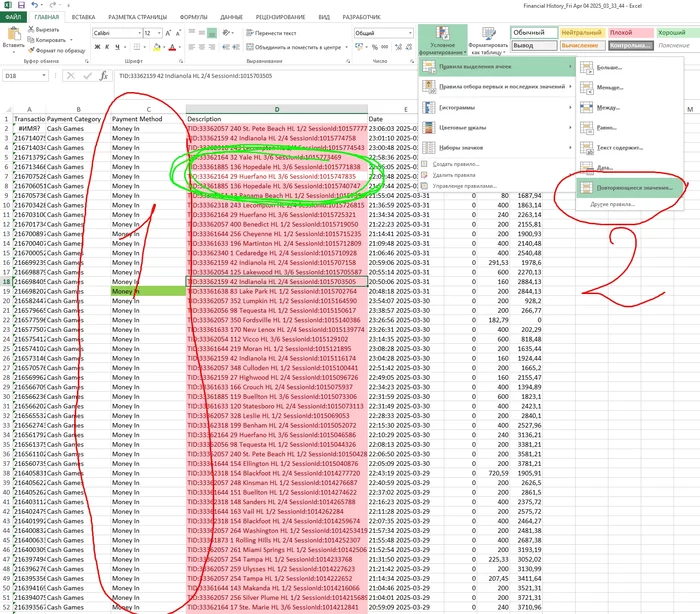Increase font size with the larger A icon
Image resolution: width=700 pixels, height=614 pixels.
168,33
